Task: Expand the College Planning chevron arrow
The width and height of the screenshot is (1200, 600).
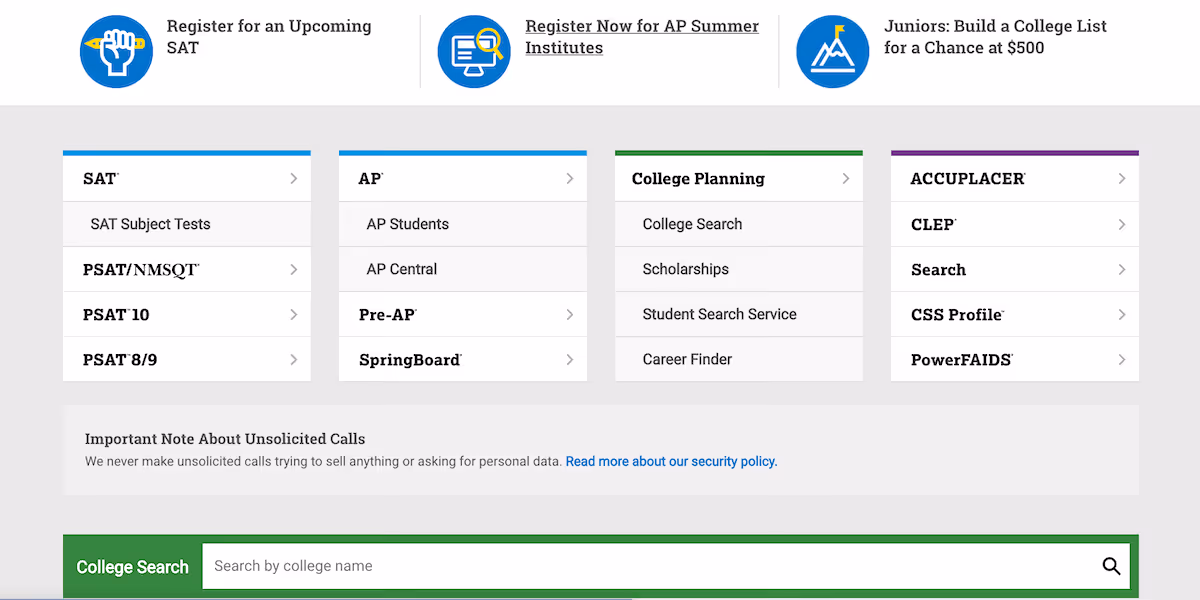Action: pos(845,179)
